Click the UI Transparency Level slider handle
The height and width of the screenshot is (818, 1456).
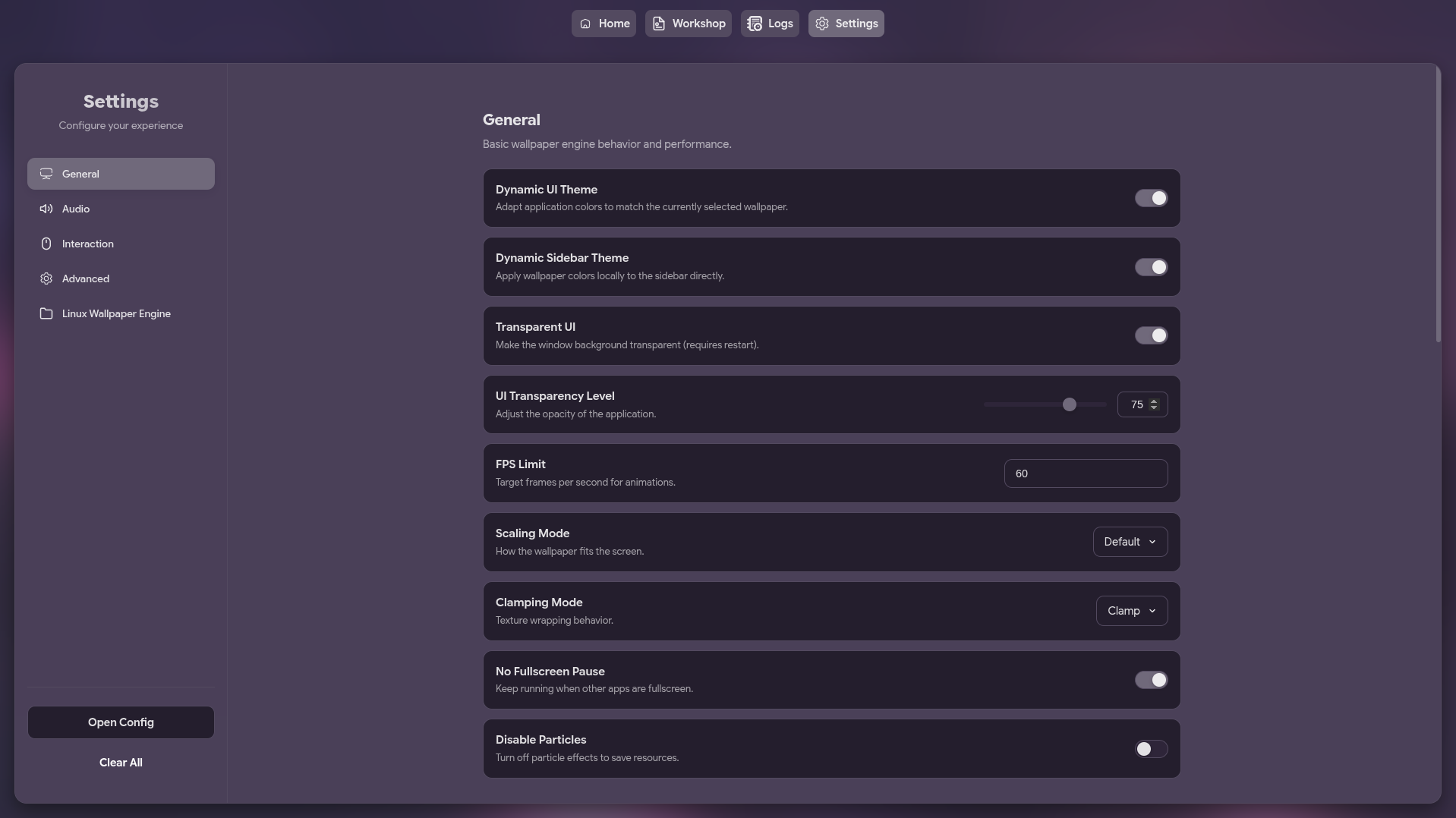(x=1070, y=404)
